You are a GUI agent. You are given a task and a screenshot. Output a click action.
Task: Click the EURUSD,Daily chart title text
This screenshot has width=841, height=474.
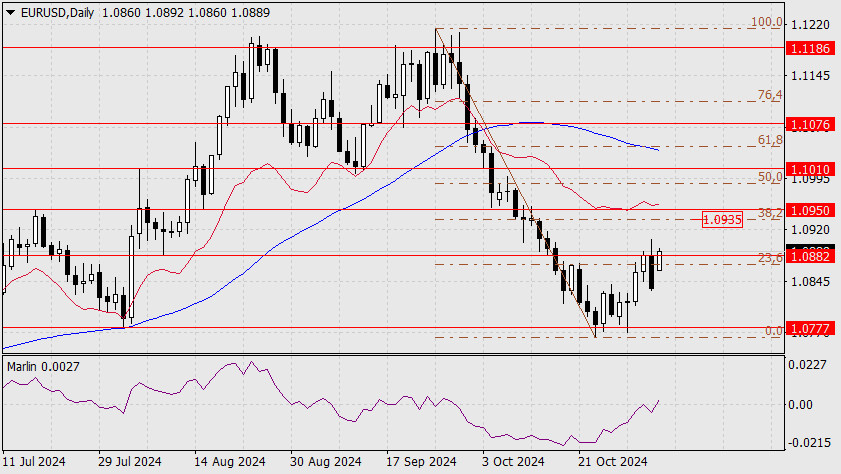click(x=57, y=13)
